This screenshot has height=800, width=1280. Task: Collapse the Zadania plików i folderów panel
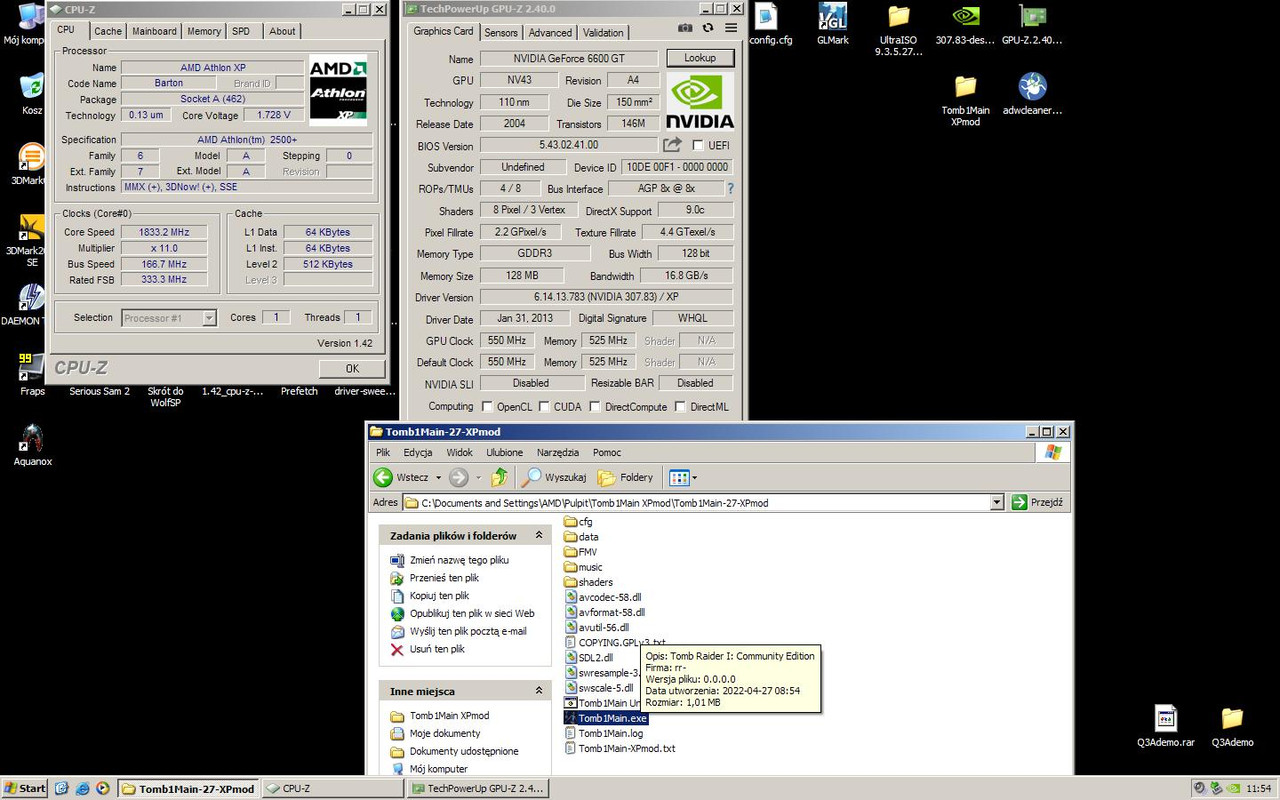point(539,535)
